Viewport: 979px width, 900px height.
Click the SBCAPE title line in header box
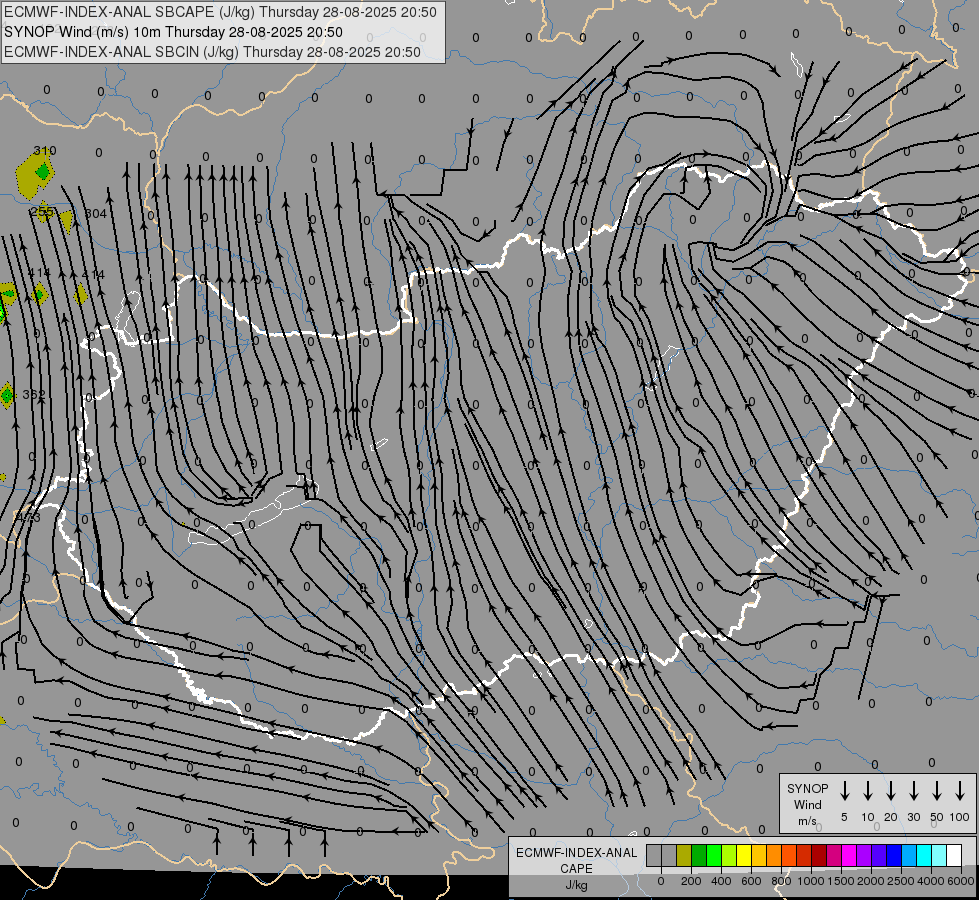click(220, 12)
